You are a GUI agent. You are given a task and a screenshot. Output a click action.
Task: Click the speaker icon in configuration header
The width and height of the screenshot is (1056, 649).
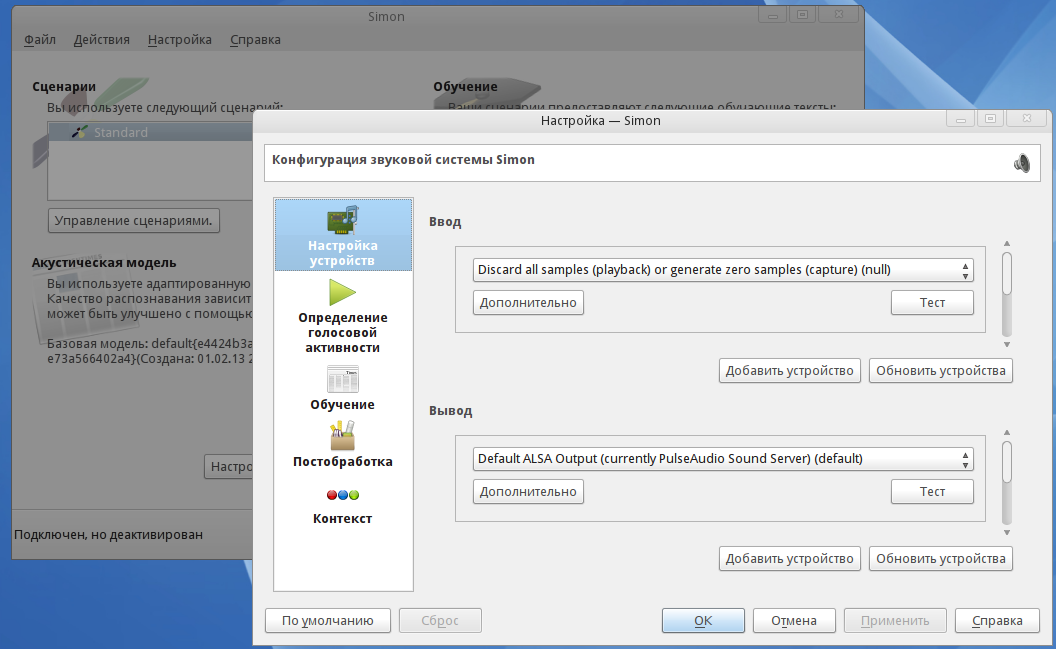tap(1022, 163)
